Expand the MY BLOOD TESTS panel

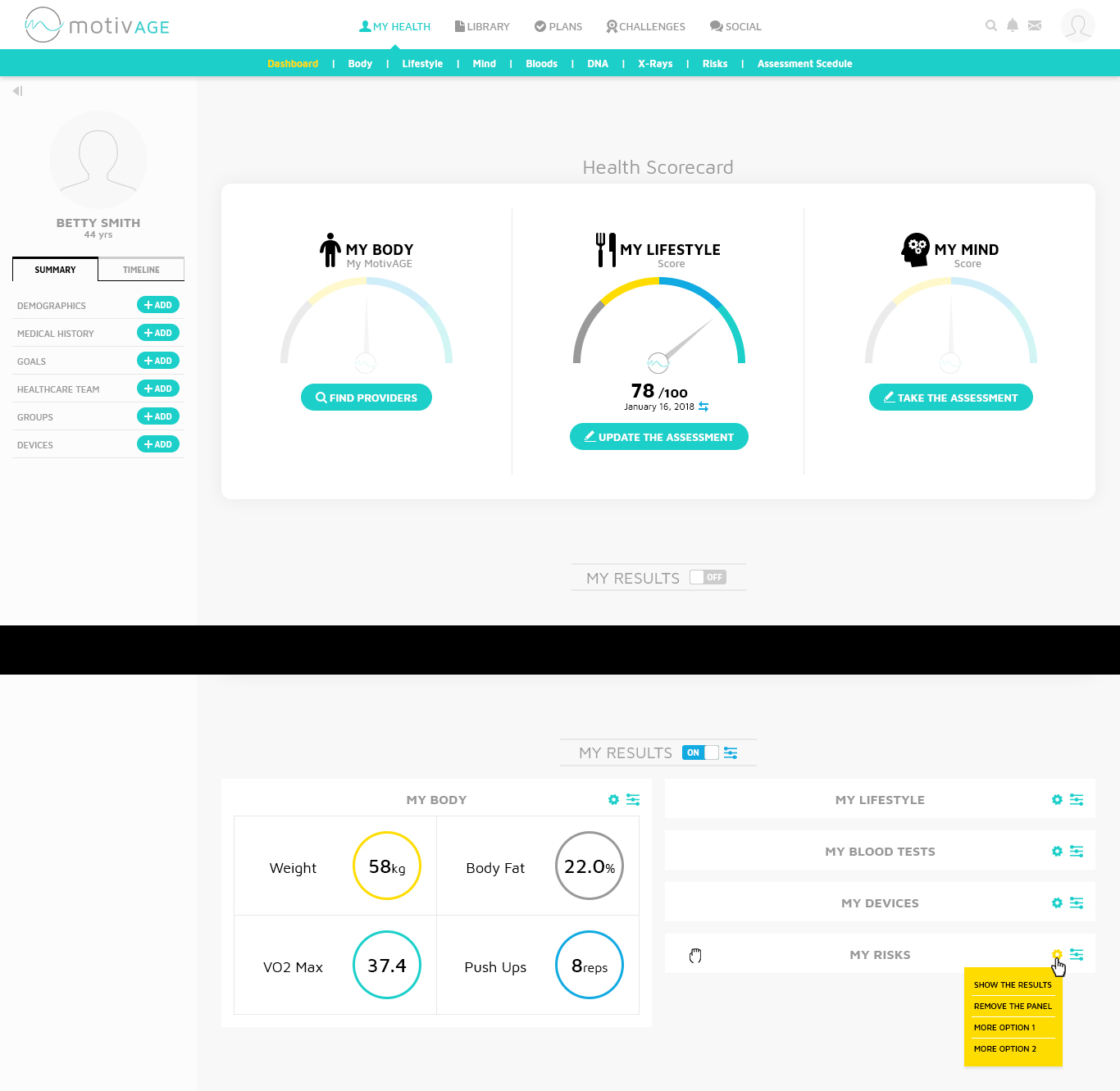(880, 851)
